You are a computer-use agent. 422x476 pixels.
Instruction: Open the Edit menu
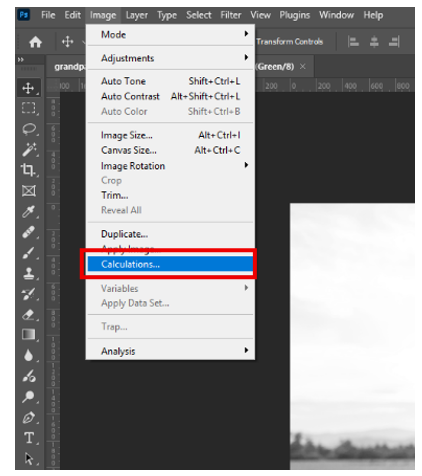click(73, 15)
